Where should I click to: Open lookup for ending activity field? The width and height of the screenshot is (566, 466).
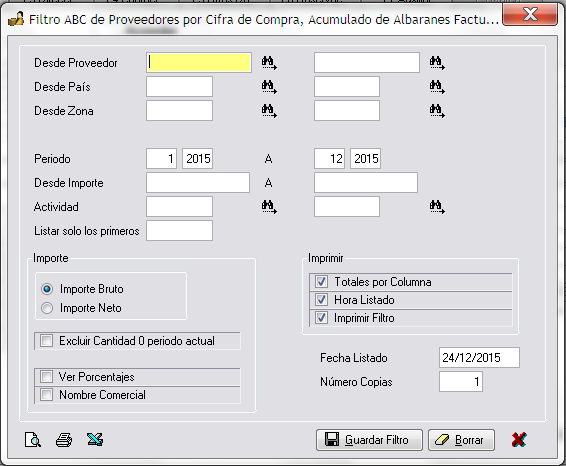[437, 207]
